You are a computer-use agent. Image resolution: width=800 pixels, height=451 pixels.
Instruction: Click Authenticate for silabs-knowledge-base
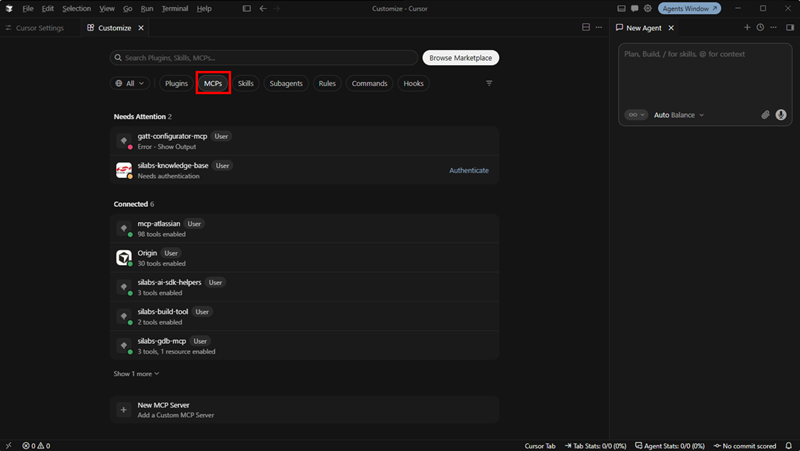[469, 170]
